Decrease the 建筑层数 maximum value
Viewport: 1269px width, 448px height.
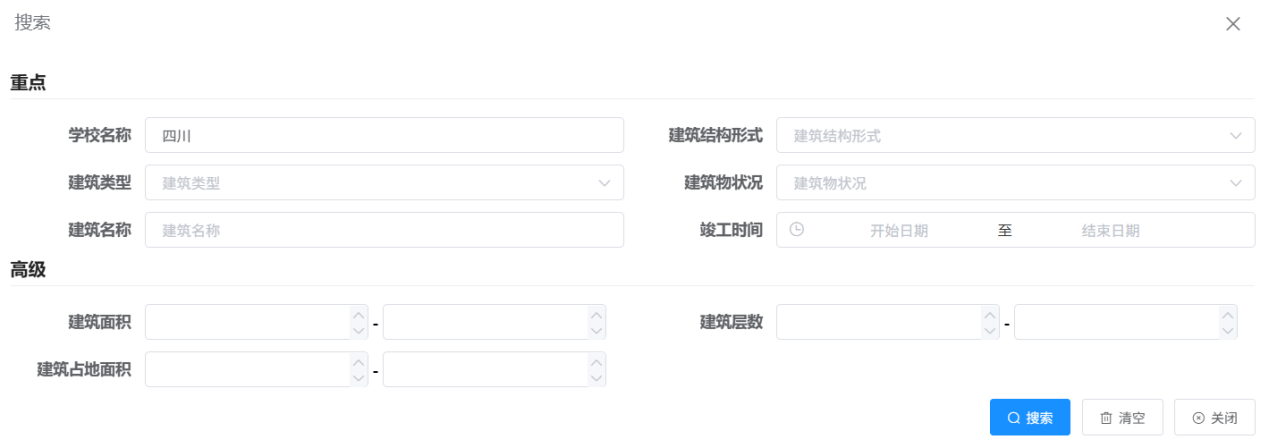[x=1228, y=330]
